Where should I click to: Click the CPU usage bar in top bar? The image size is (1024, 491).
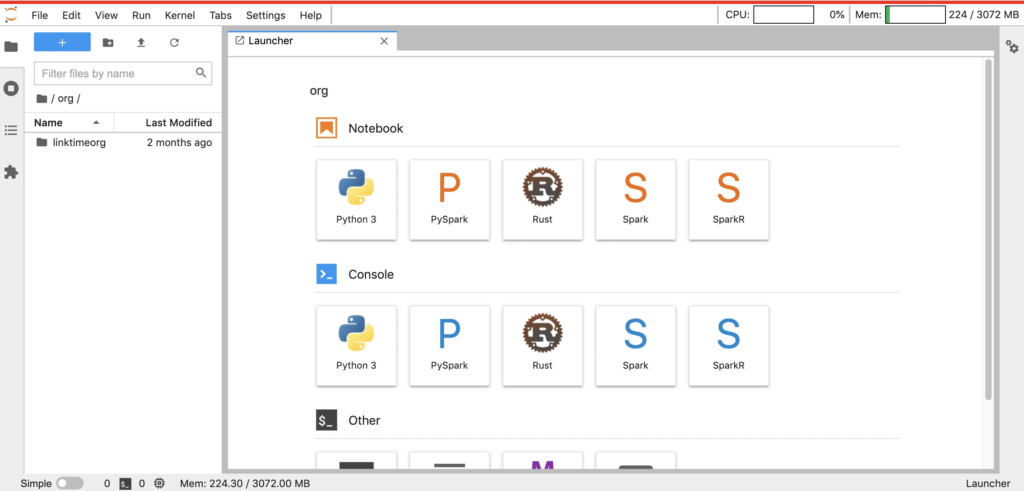coord(783,14)
